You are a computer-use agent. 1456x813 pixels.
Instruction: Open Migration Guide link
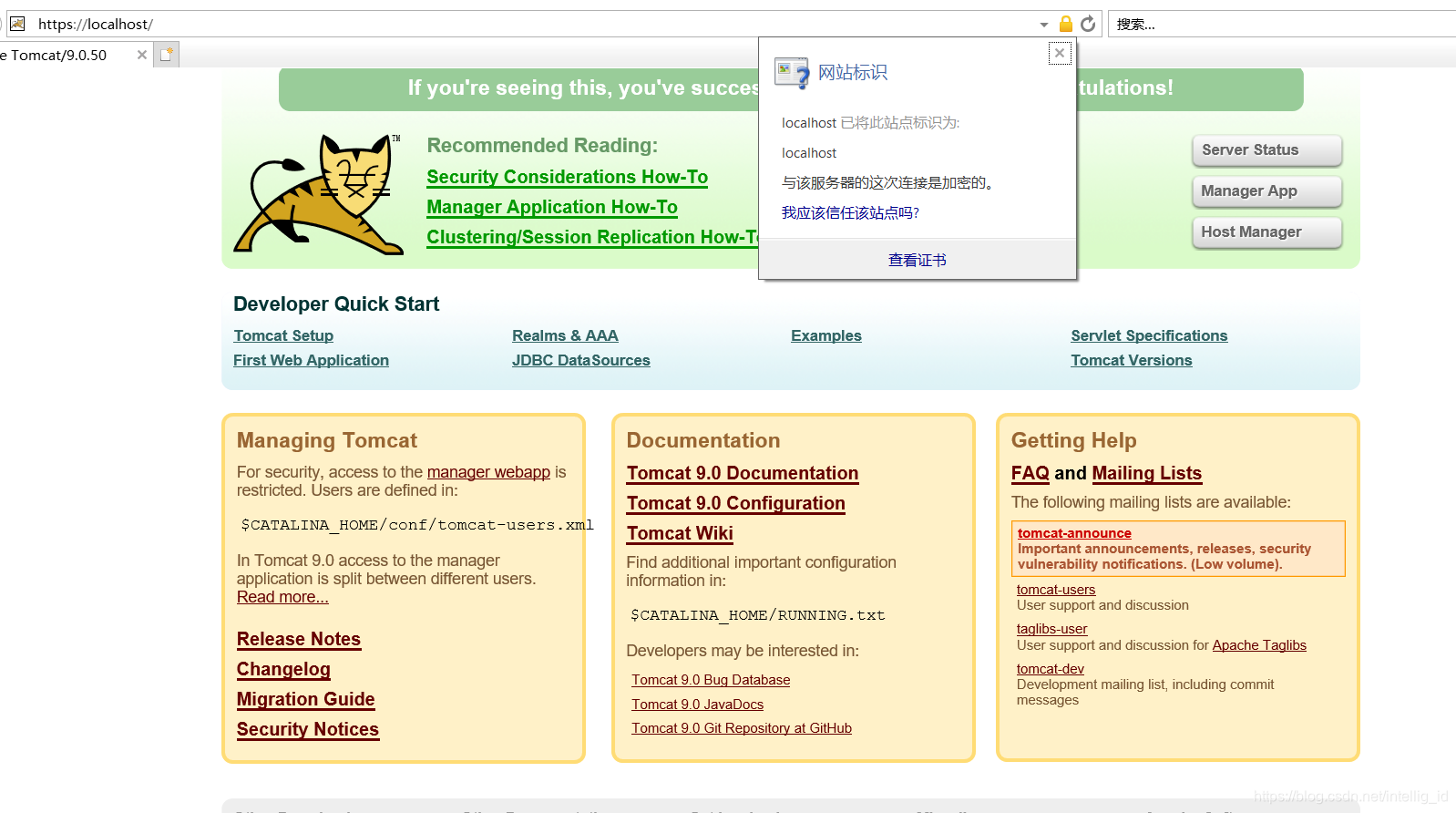point(306,700)
